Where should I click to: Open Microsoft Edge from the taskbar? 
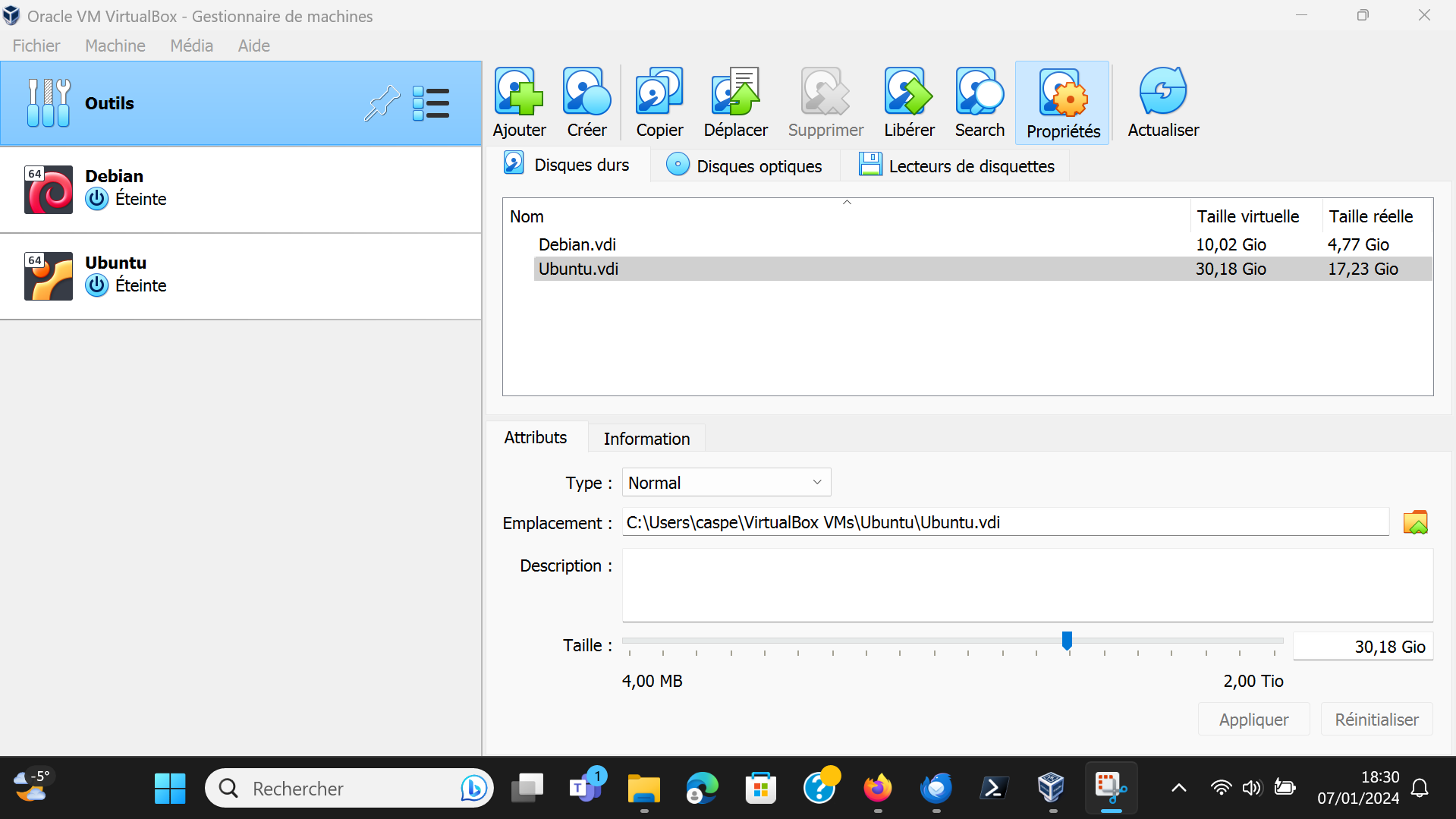tap(703, 789)
